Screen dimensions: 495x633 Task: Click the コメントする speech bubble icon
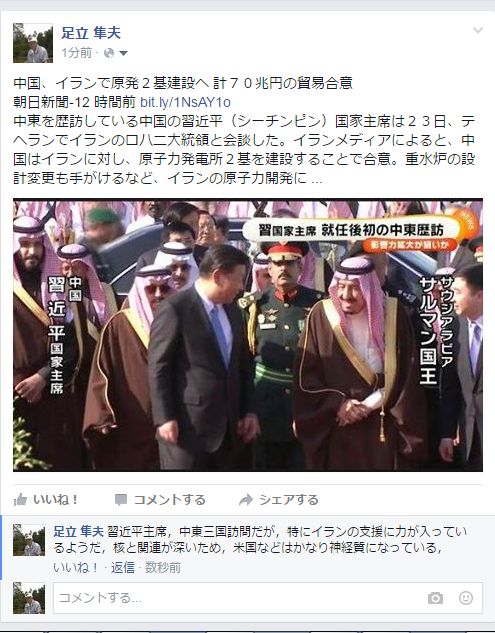[121, 500]
